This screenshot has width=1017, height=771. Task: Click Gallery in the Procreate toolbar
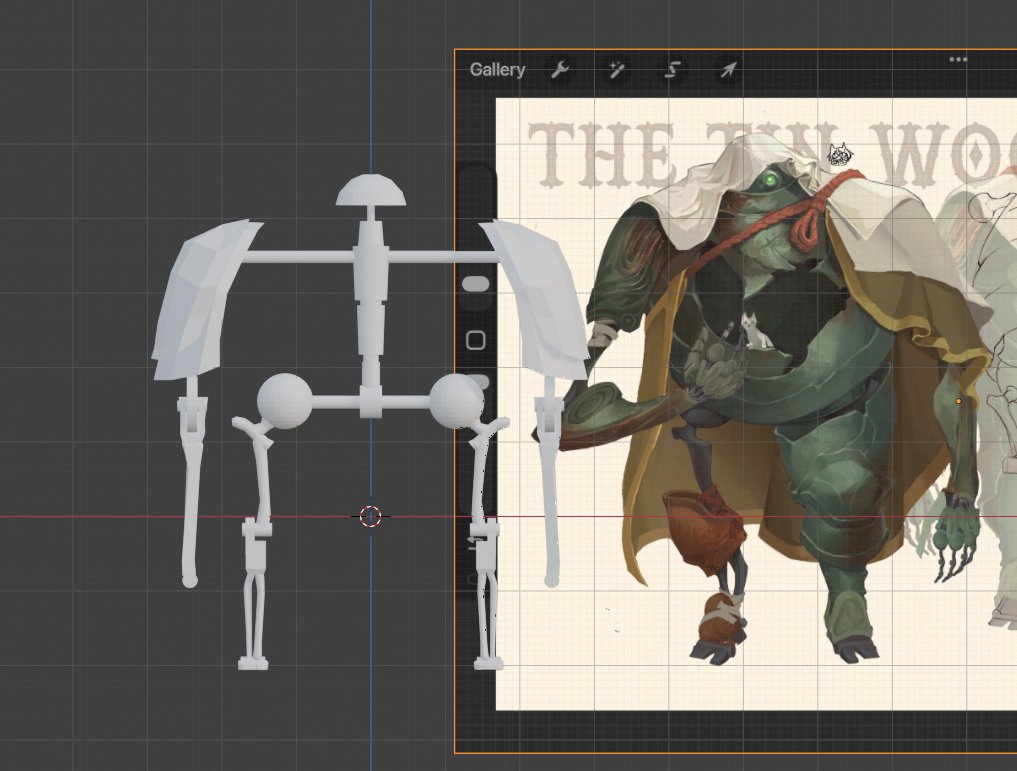pyautogui.click(x=497, y=69)
